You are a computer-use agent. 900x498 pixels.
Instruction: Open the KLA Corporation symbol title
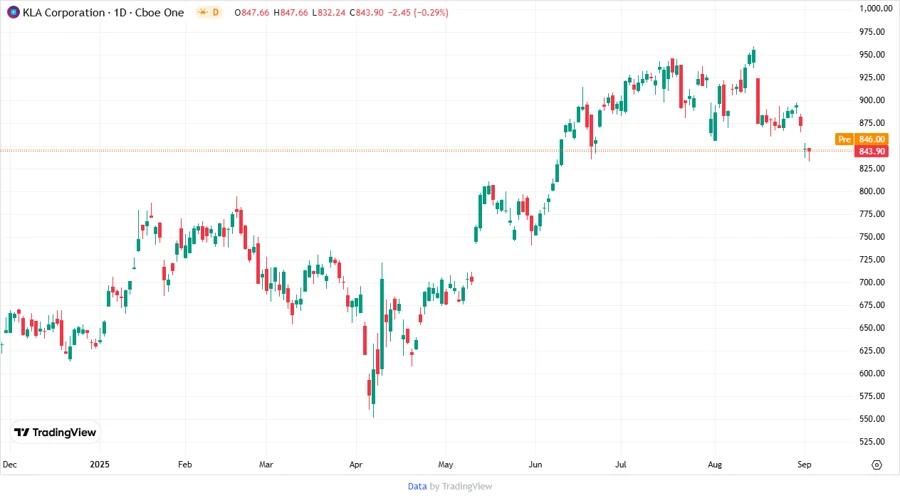(x=103, y=12)
